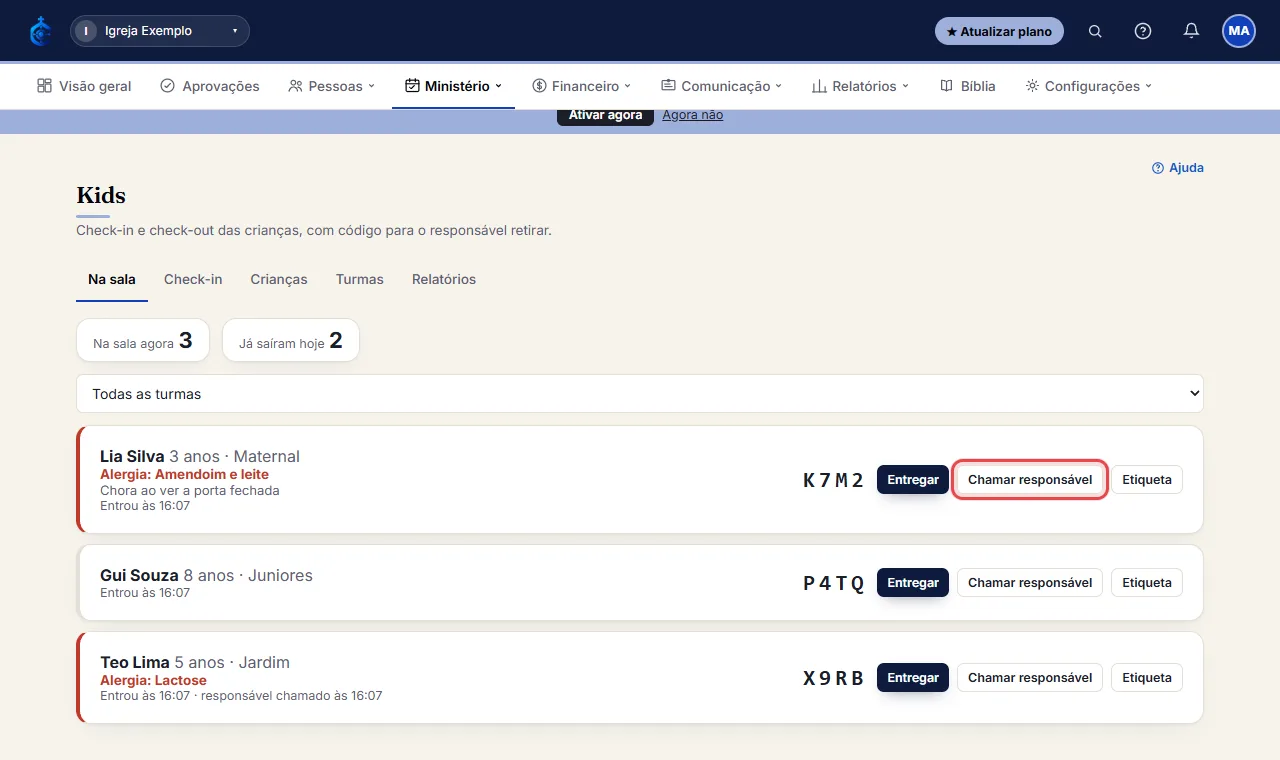Screen dimensions: 1280x760
Task: Switch to the Crianças tab
Action: [279, 279]
